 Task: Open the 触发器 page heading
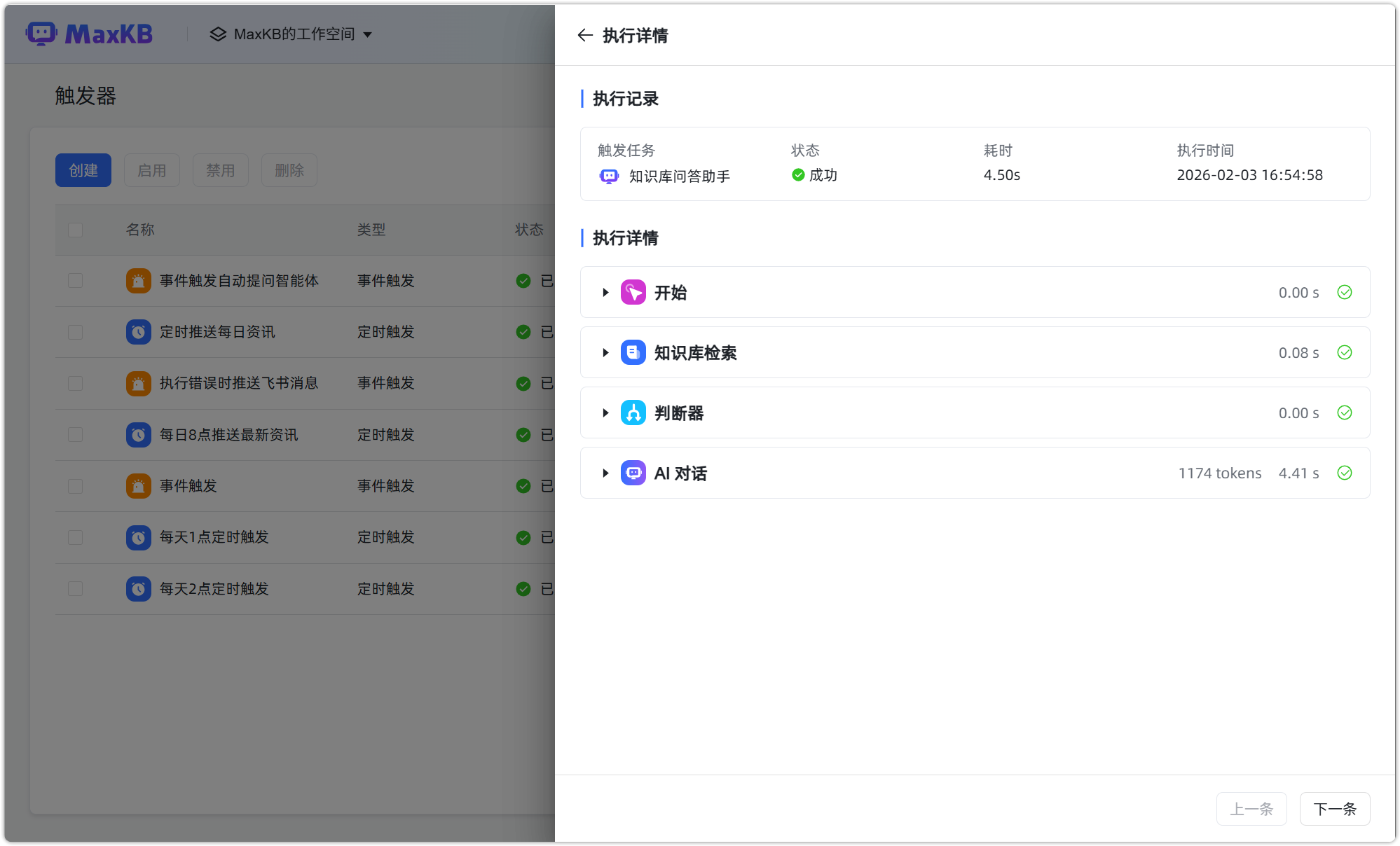[85, 97]
